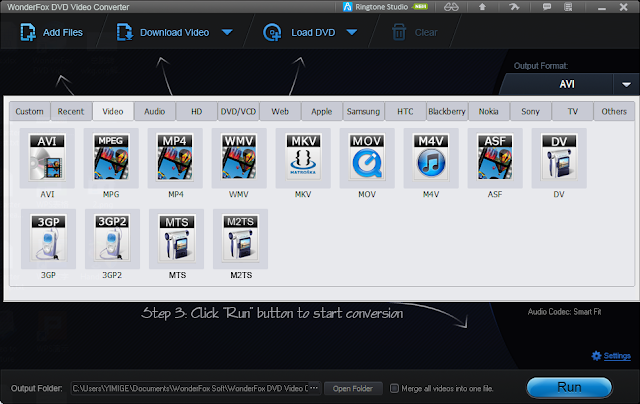Screen dimensions: 640x404
Task: Switch to the TV tab
Action: (x=573, y=111)
